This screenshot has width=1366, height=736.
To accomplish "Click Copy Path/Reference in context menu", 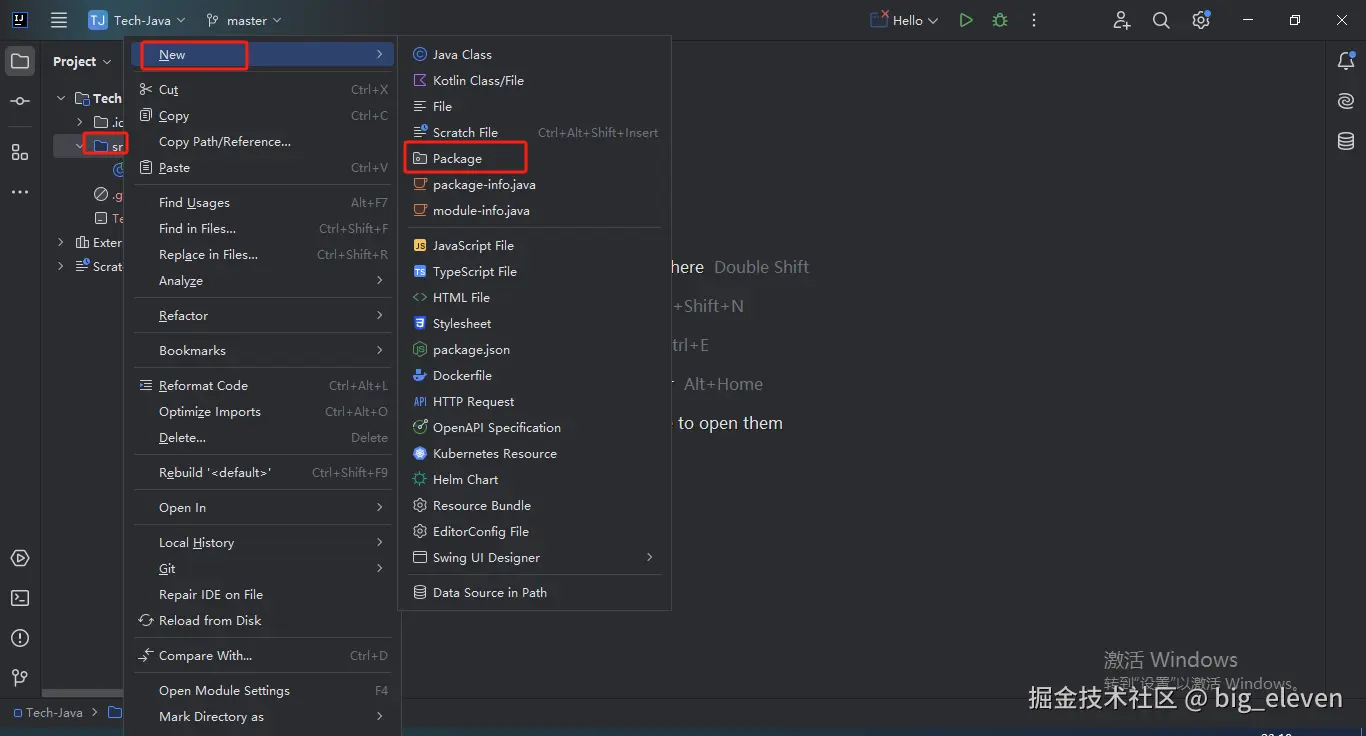I will click(263, 141).
